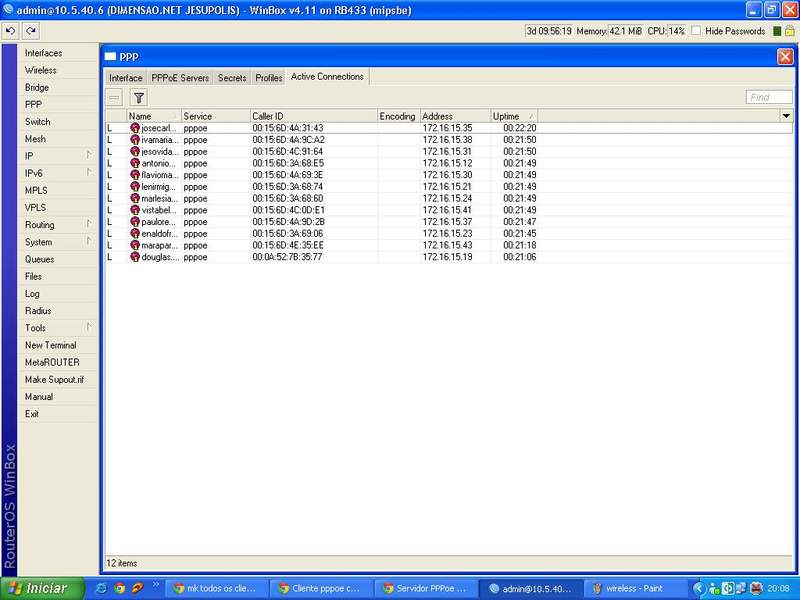800x600 pixels.
Task: Select the vistabel connection icon
Action: 135,210
